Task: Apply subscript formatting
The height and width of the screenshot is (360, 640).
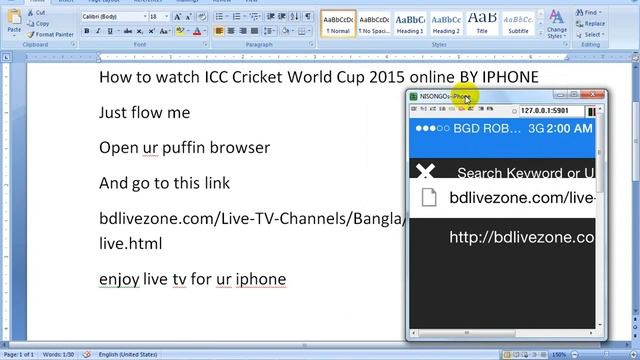Action: click(140, 31)
